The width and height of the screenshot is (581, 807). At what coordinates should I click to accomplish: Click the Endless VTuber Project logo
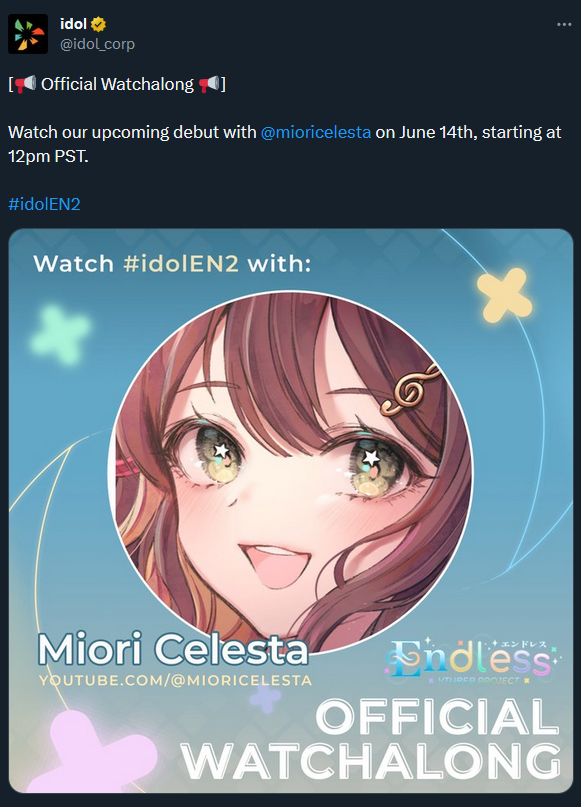point(472,660)
